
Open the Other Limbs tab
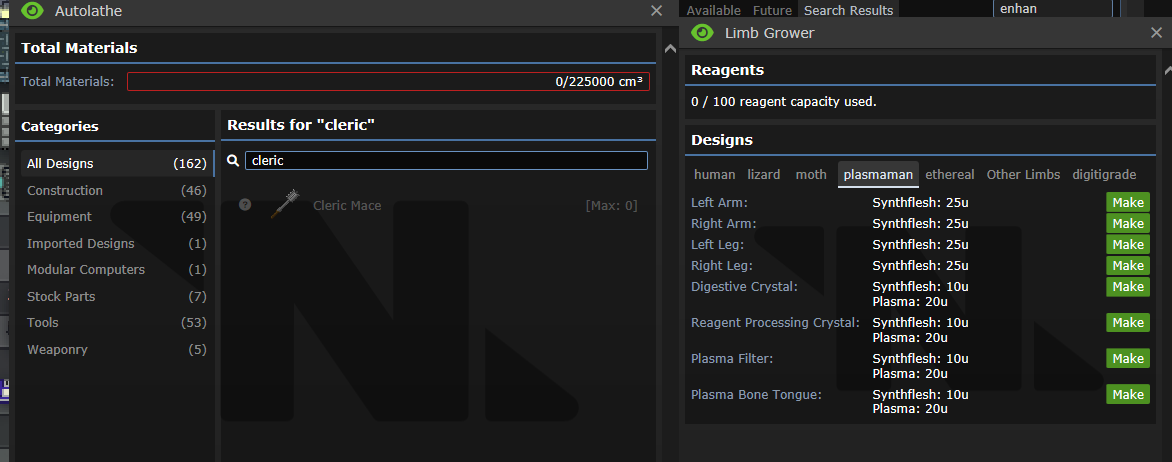click(1023, 175)
